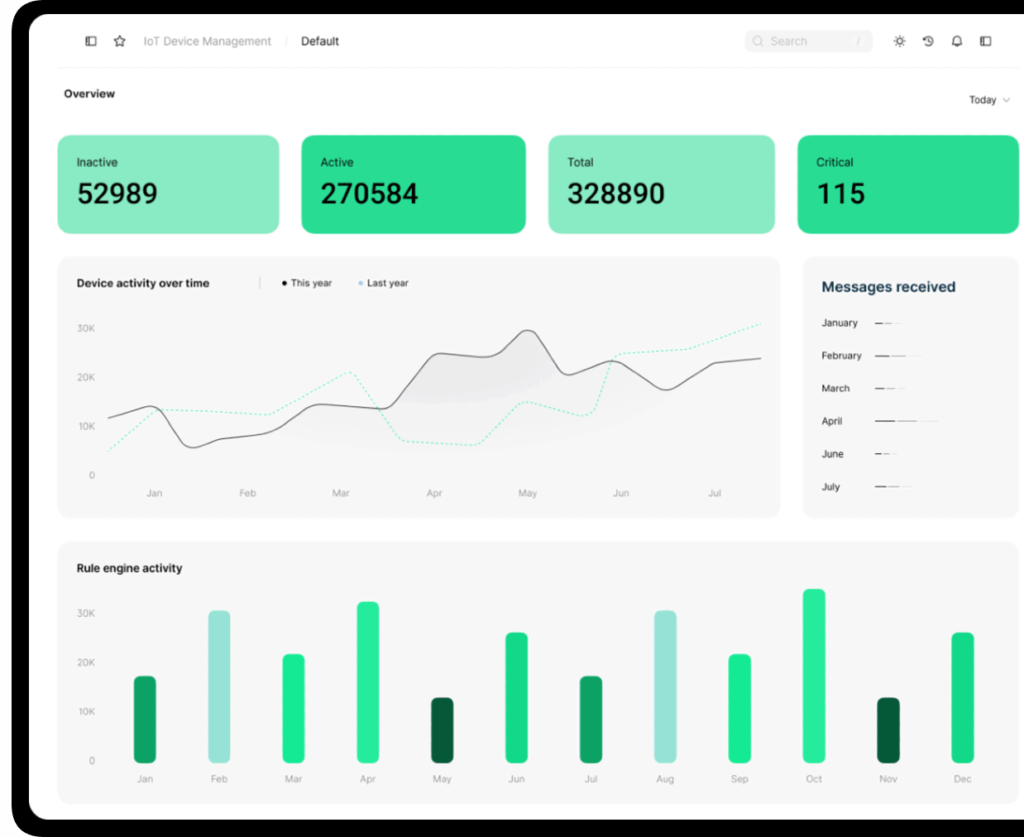Open the notifications bell icon
1024x837 pixels.
click(957, 41)
